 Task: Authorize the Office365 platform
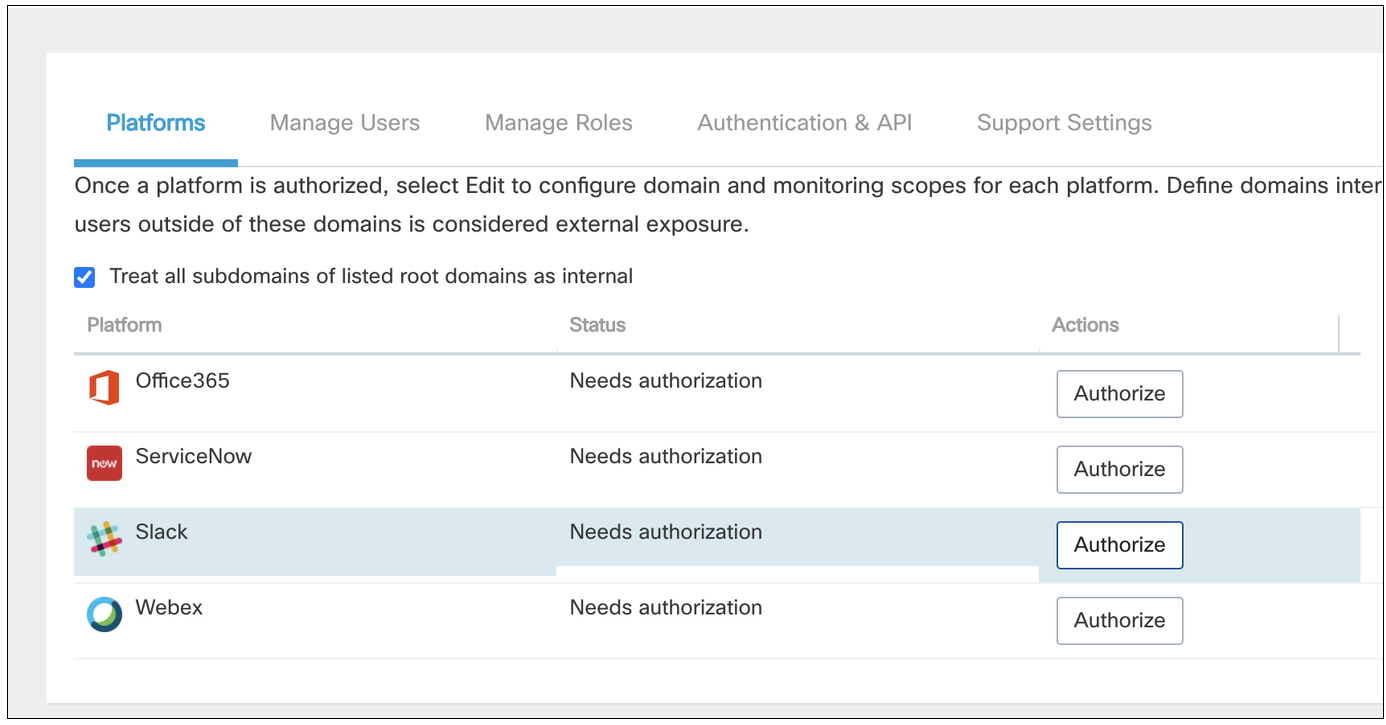click(1120, 394)
